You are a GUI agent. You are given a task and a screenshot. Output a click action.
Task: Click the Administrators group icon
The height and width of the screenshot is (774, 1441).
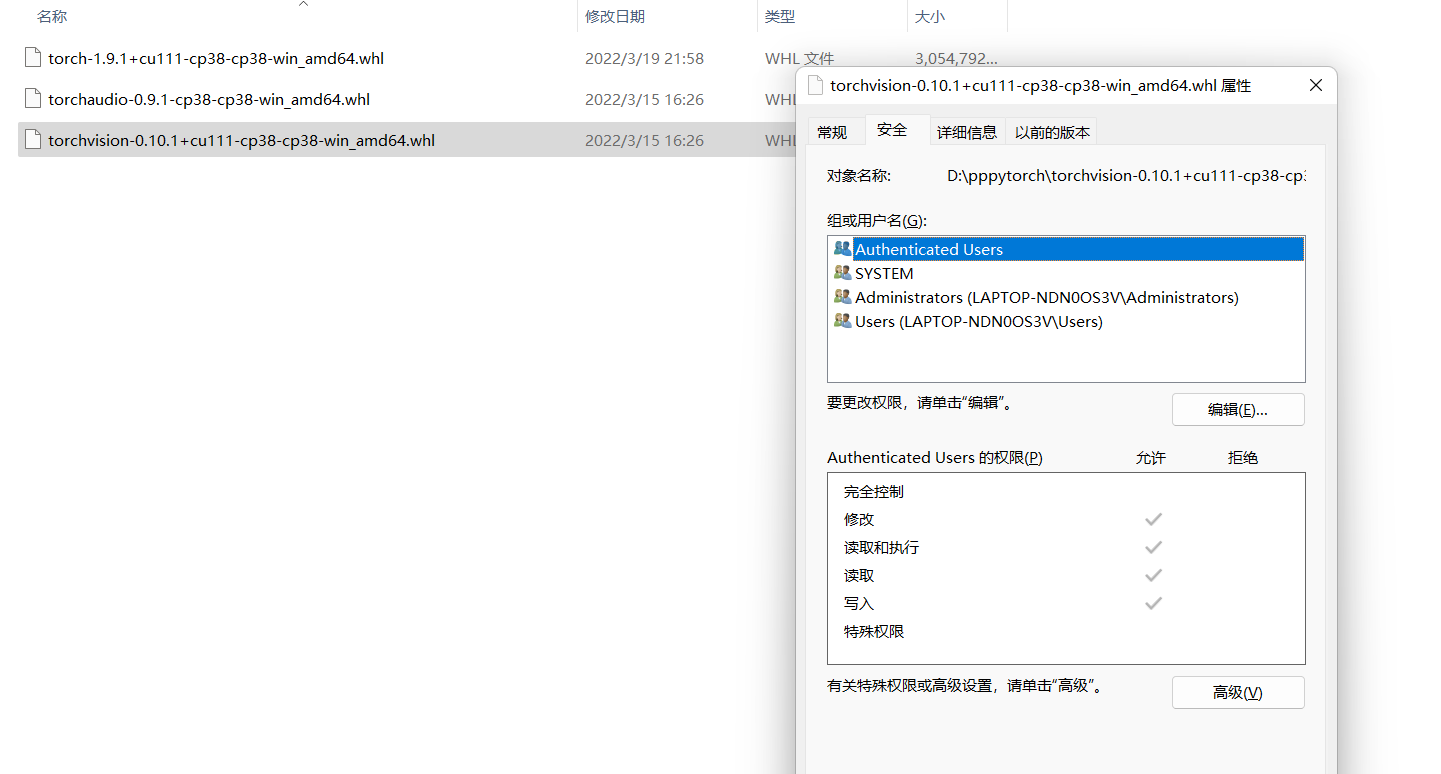842,297
